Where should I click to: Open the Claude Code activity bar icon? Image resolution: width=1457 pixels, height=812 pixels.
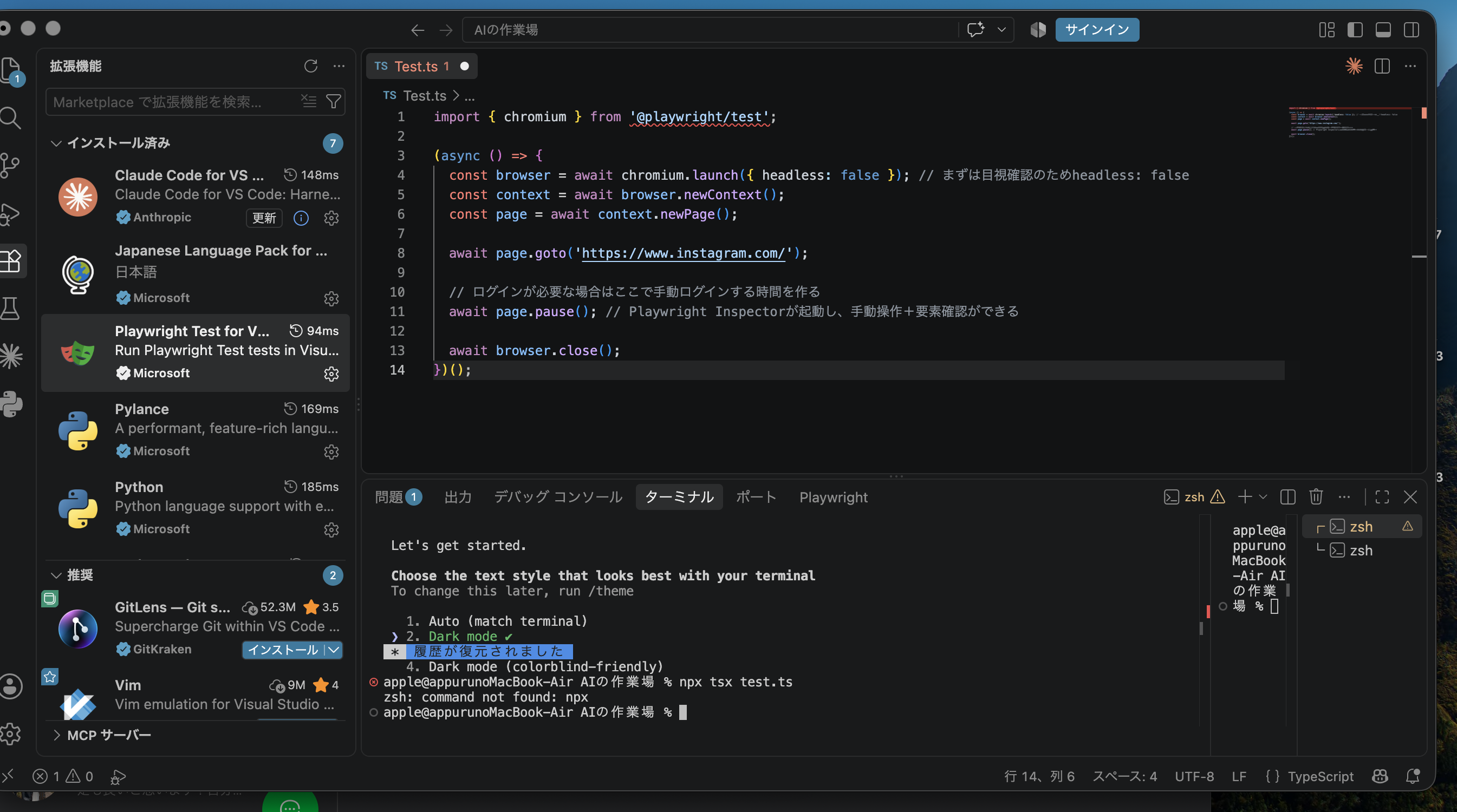(x=11, y=356)
